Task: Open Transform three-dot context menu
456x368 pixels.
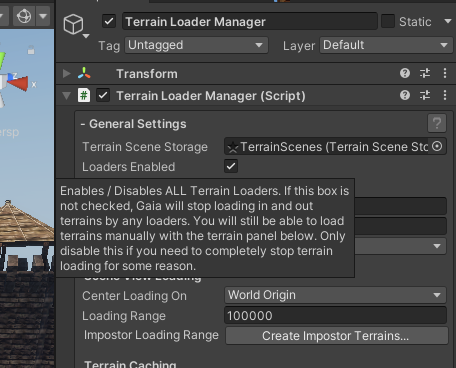Action: 445,73
